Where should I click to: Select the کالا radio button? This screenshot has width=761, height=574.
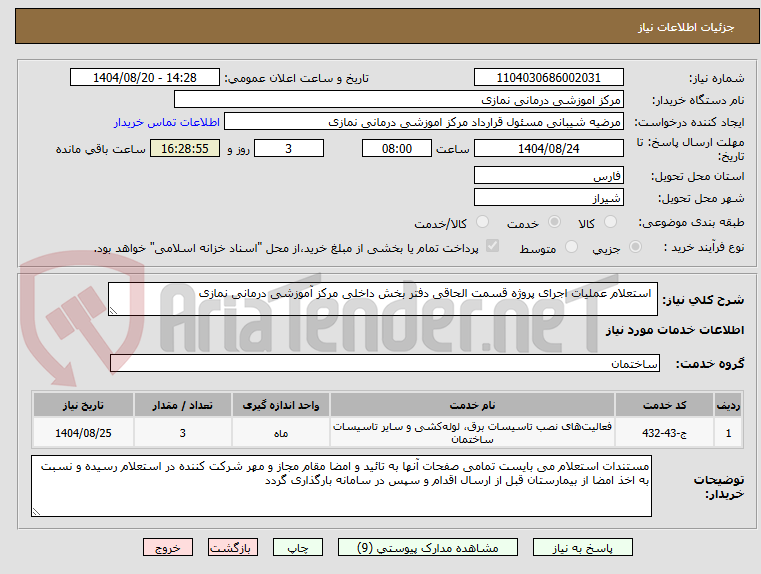point(610,222)
